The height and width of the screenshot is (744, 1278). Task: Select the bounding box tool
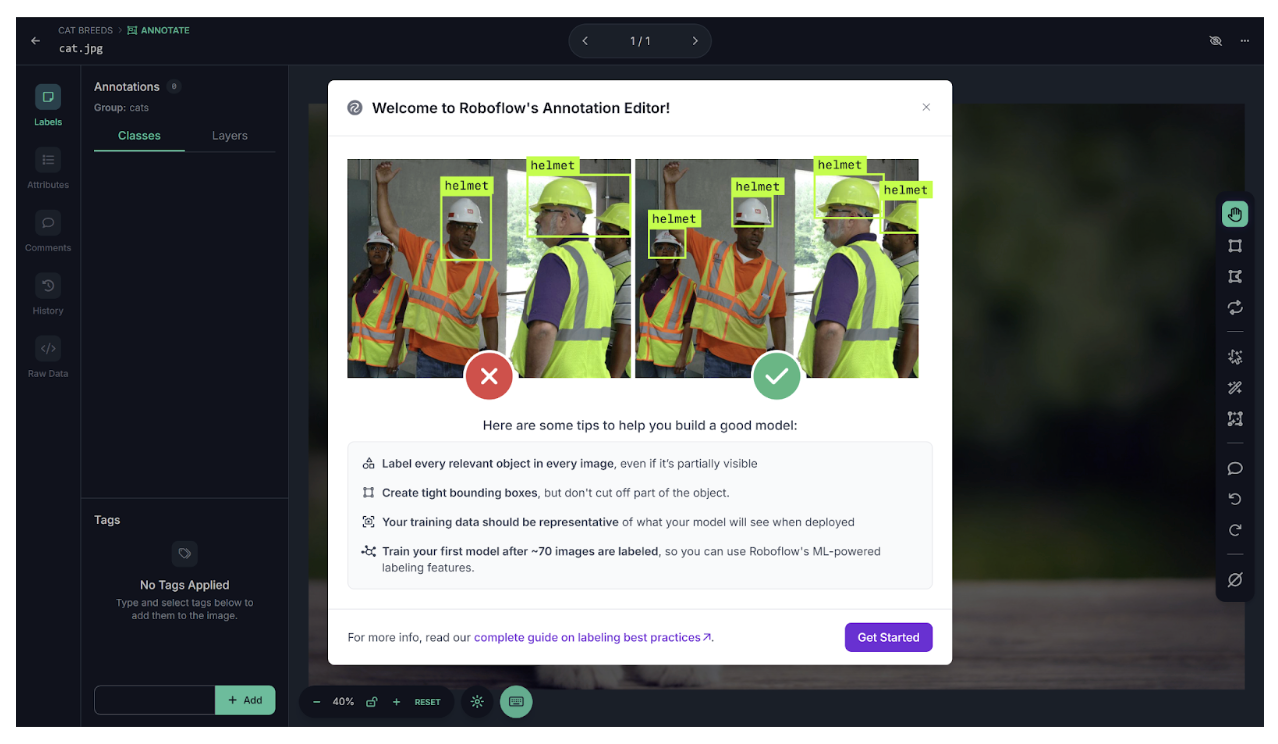1235,246
